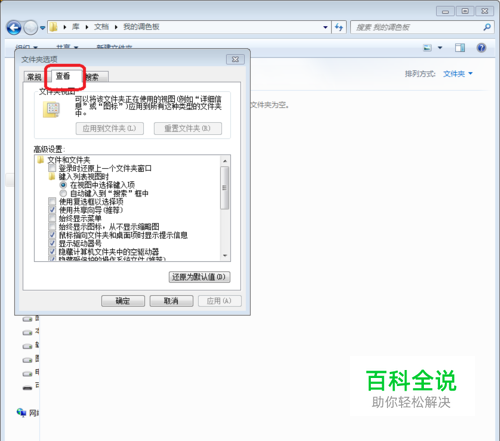
Task: Open Help with the question mark icon
Action: click(x=481, y=48)
